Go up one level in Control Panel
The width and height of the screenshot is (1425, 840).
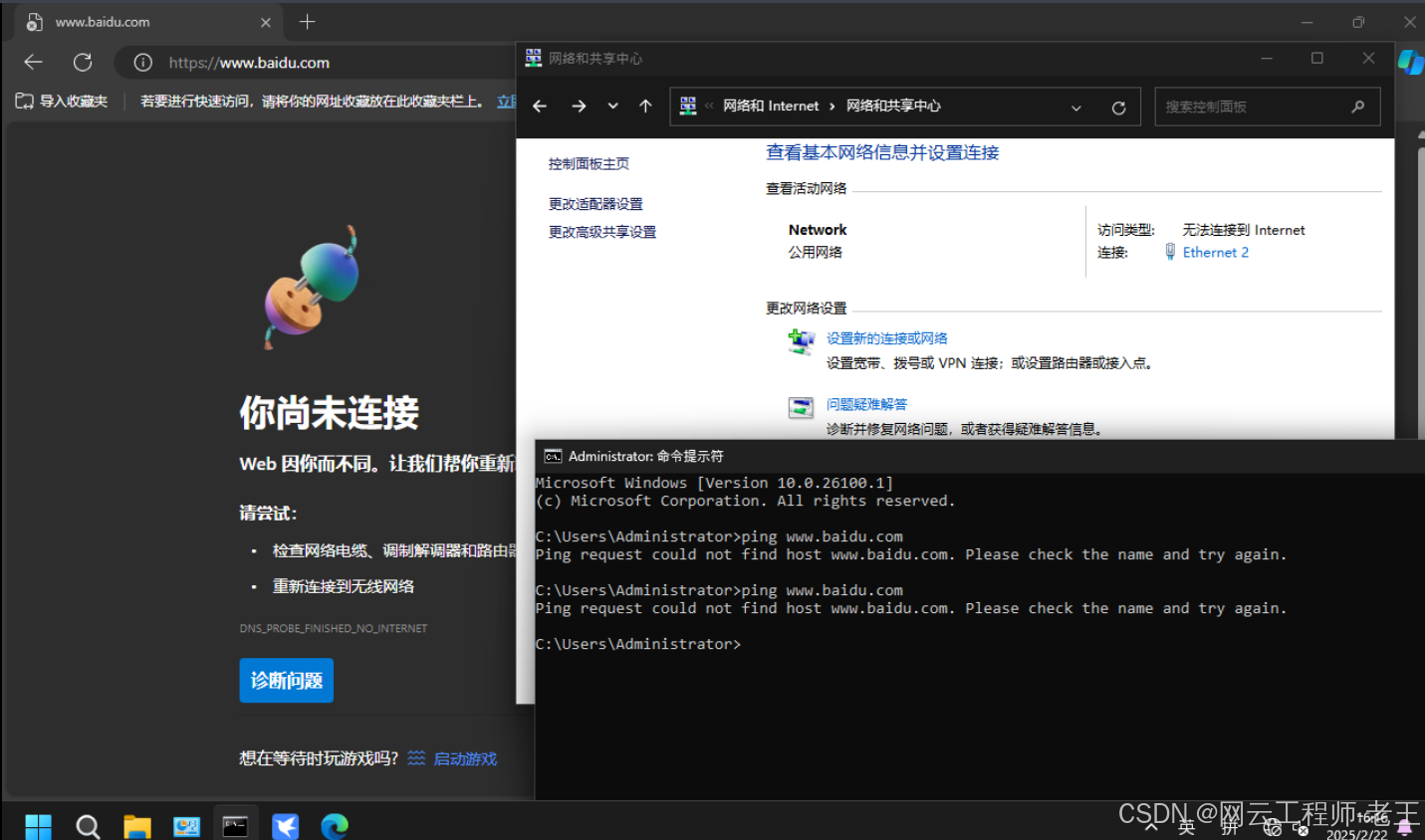tap(645, 106)
